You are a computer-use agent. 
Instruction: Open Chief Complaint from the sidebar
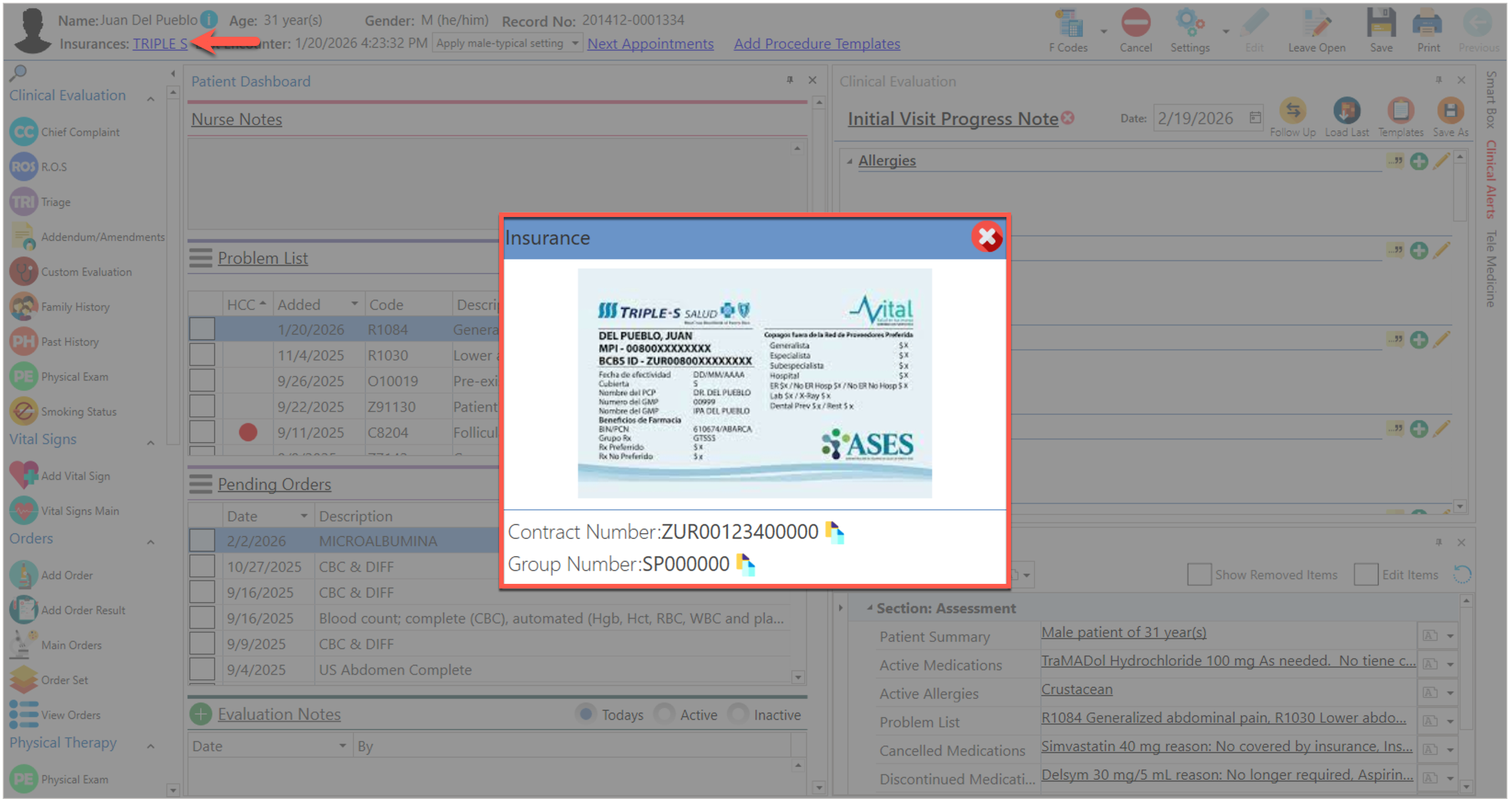(x=80, y=132)
